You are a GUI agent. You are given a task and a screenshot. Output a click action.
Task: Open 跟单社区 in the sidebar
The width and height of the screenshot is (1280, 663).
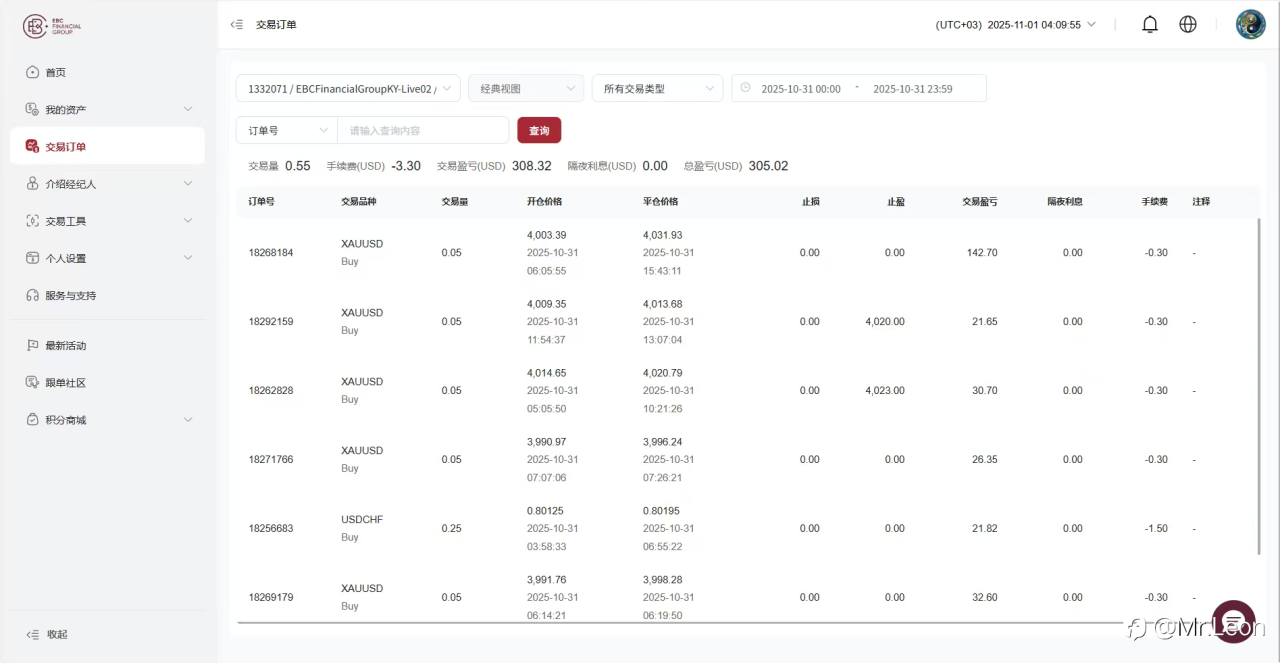tap(66, 383)
